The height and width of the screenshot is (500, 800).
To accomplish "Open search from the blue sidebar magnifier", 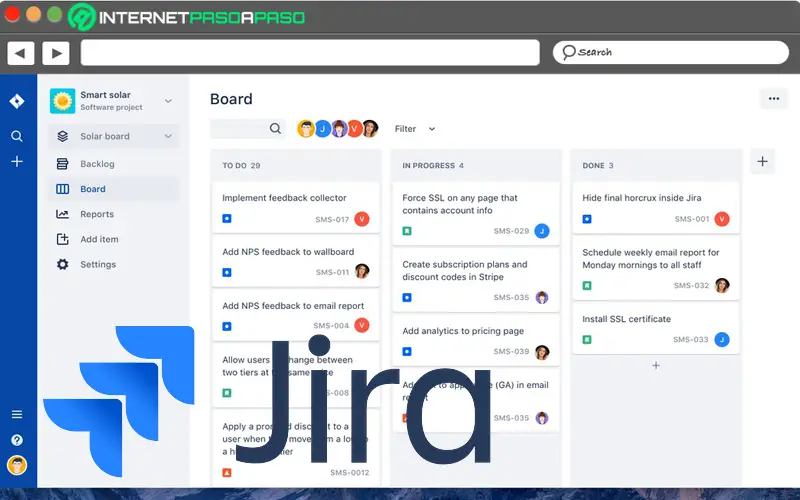I will click(17, 136).
